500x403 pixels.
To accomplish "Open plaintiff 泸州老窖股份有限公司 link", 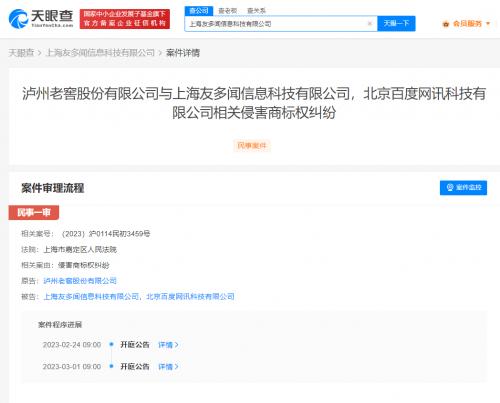I will point(80,281).
